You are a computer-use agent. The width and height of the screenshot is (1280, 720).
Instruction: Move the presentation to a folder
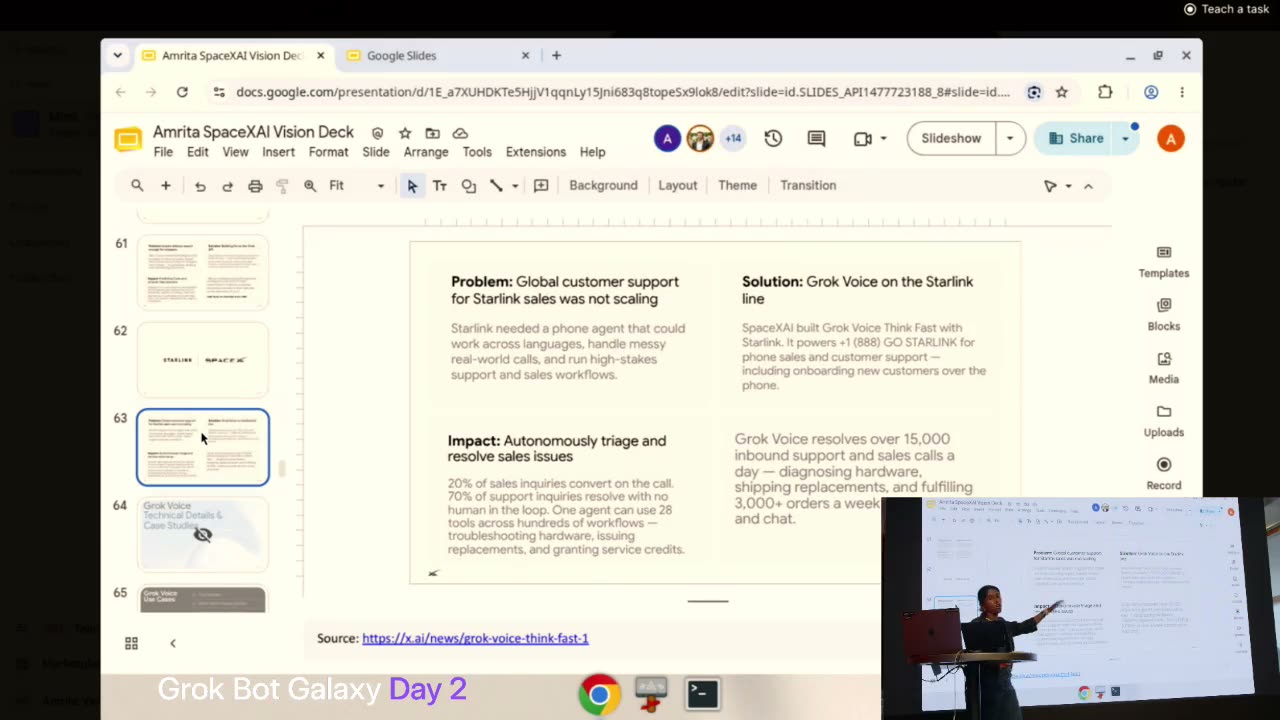(x=432, y=133)
